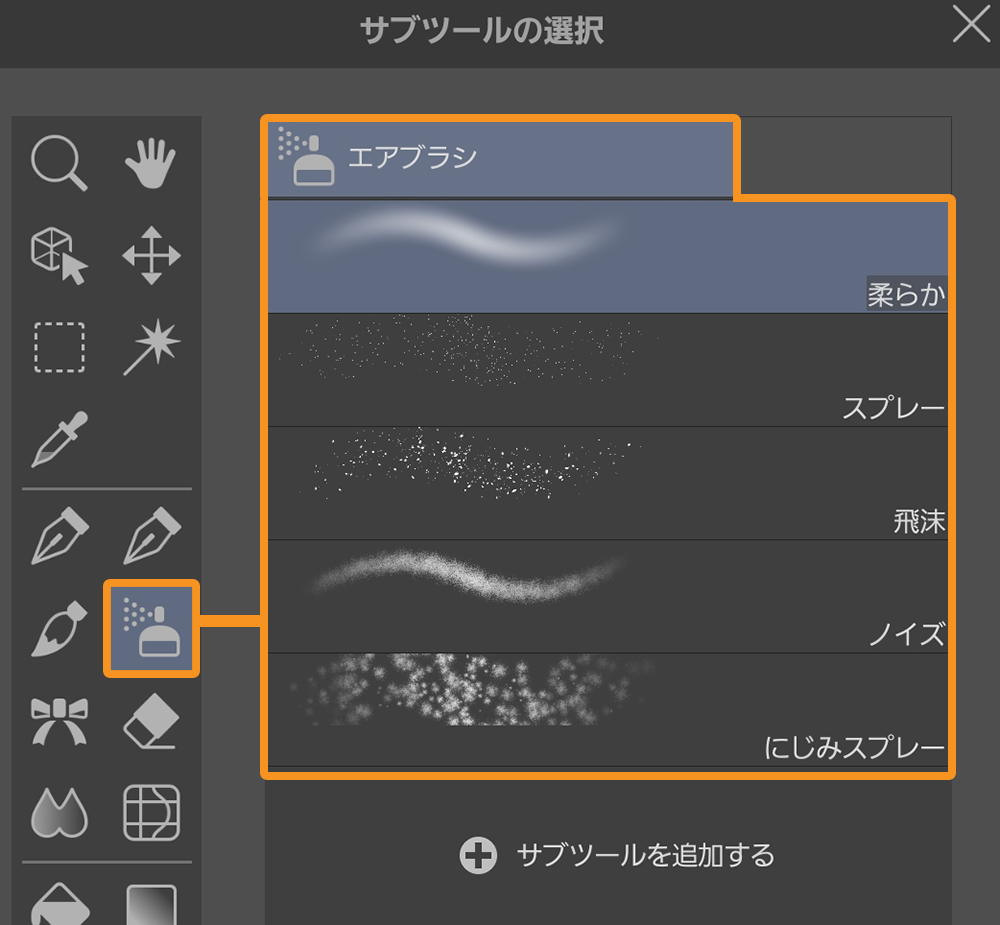
Task: Choose the Decoration ribbon tool
Action: pyautogui.click(x=59, y=721)
